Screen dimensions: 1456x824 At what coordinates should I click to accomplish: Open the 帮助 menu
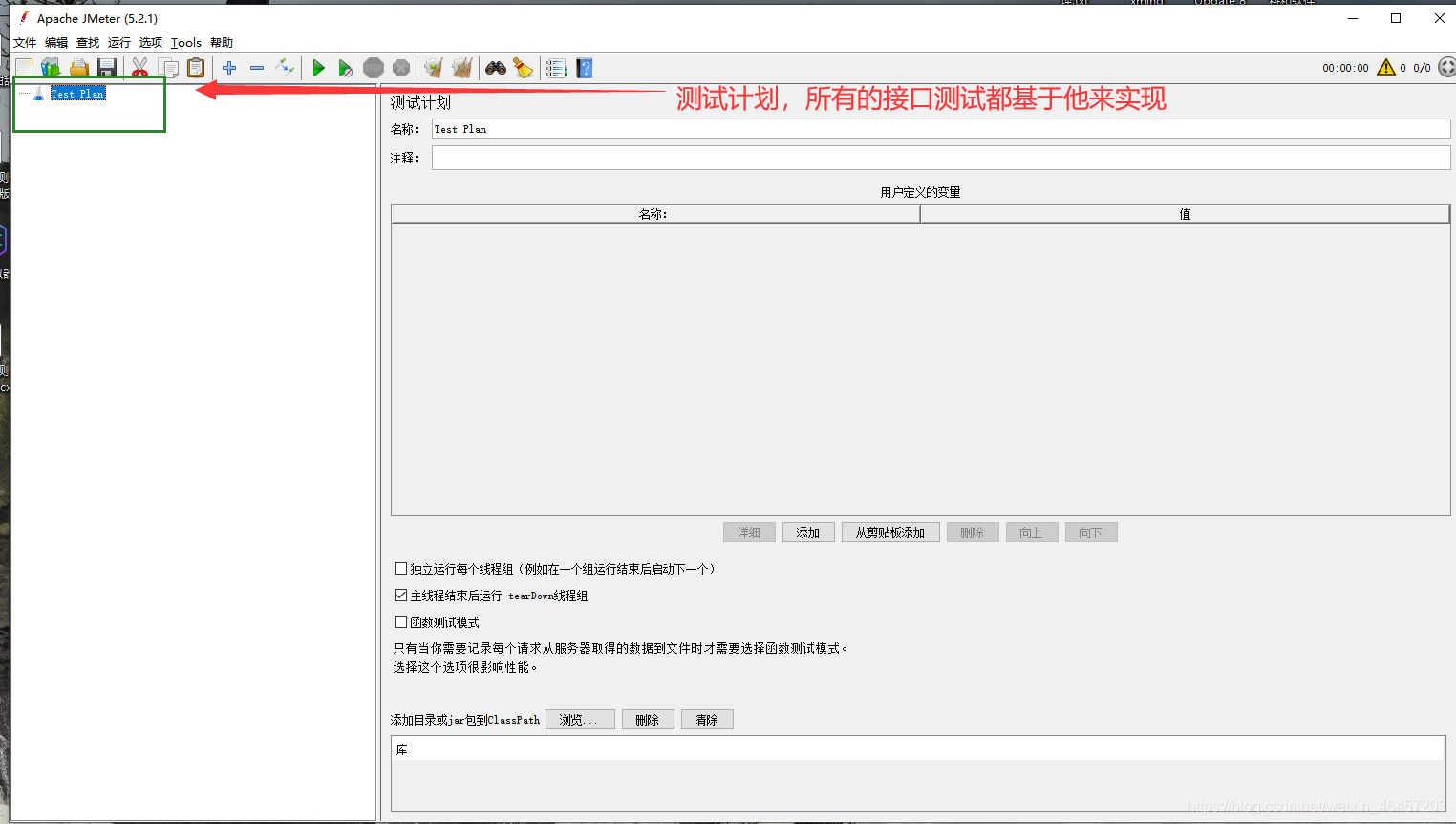click(222, 43)
